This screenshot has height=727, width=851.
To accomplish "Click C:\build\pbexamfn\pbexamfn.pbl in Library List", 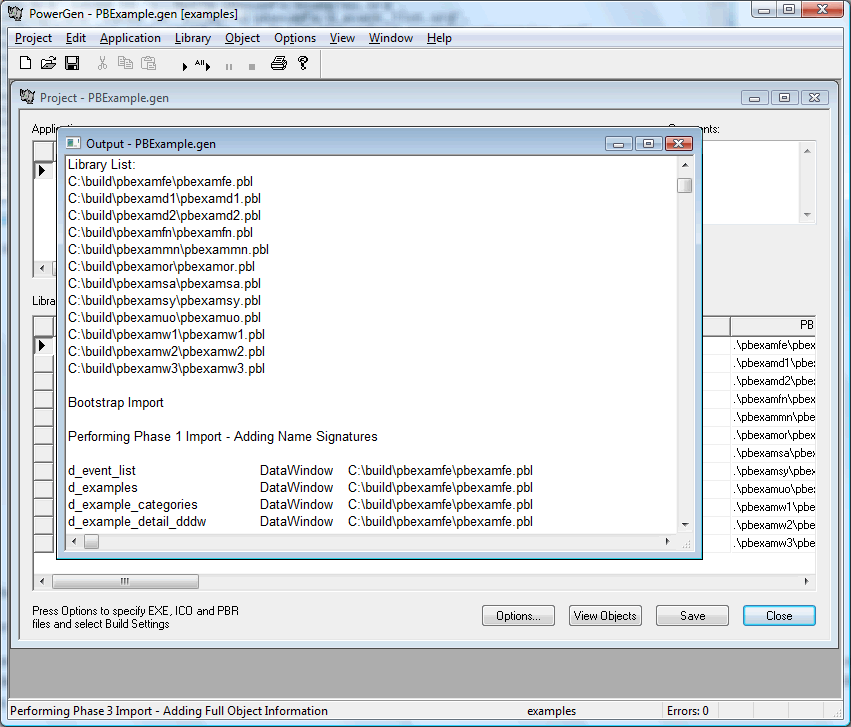I will pyautogui.click(x=160, y=233).
